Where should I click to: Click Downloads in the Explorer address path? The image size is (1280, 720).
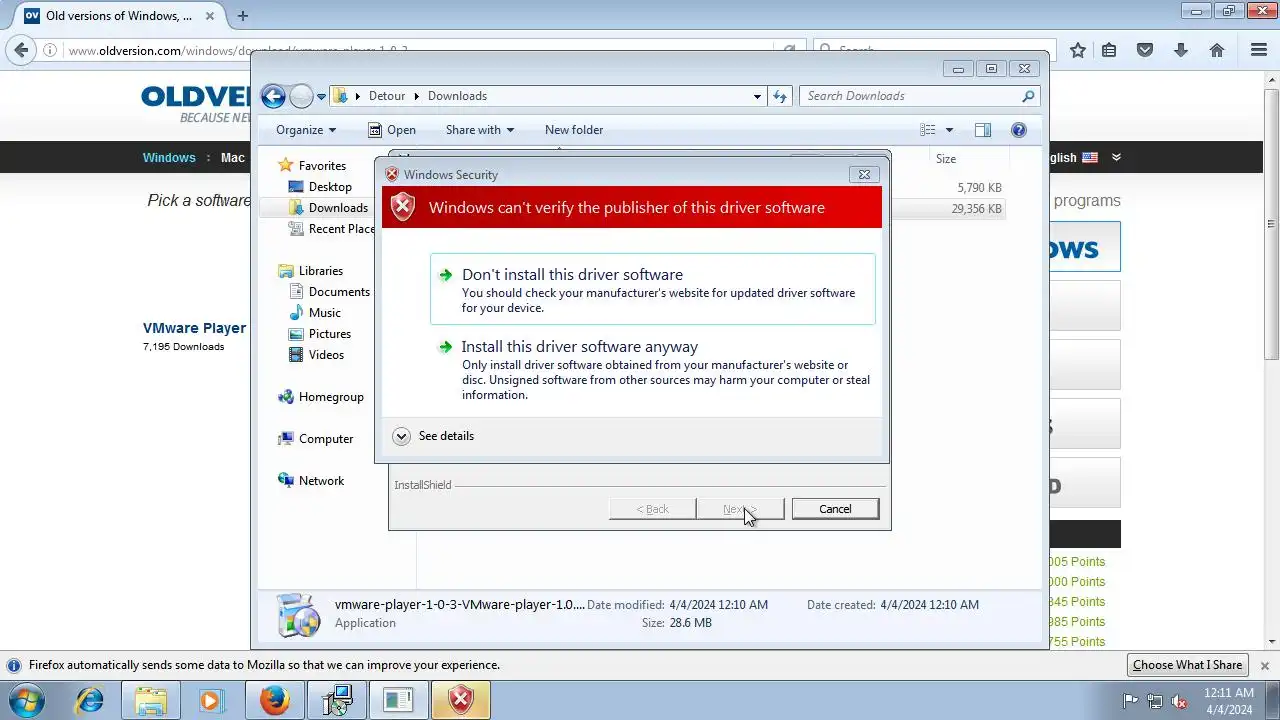[x=457, y=96]
